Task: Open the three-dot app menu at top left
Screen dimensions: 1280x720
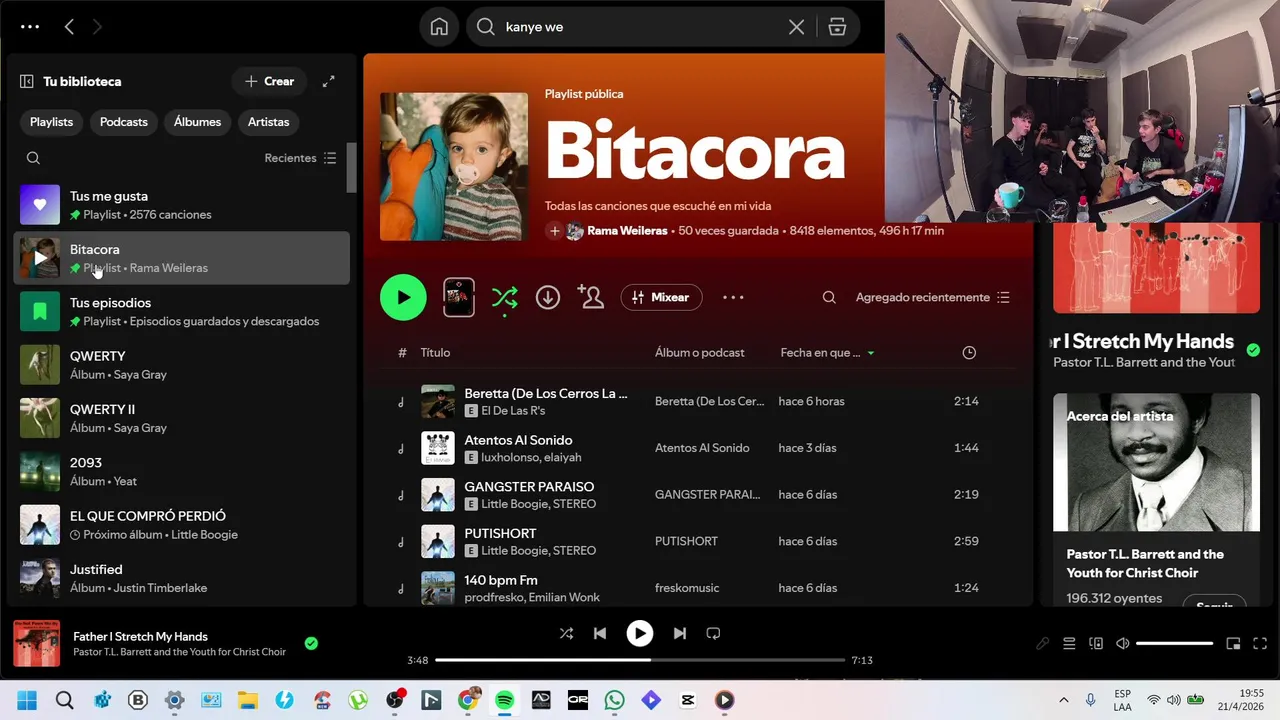Action: tap(30, 27)
